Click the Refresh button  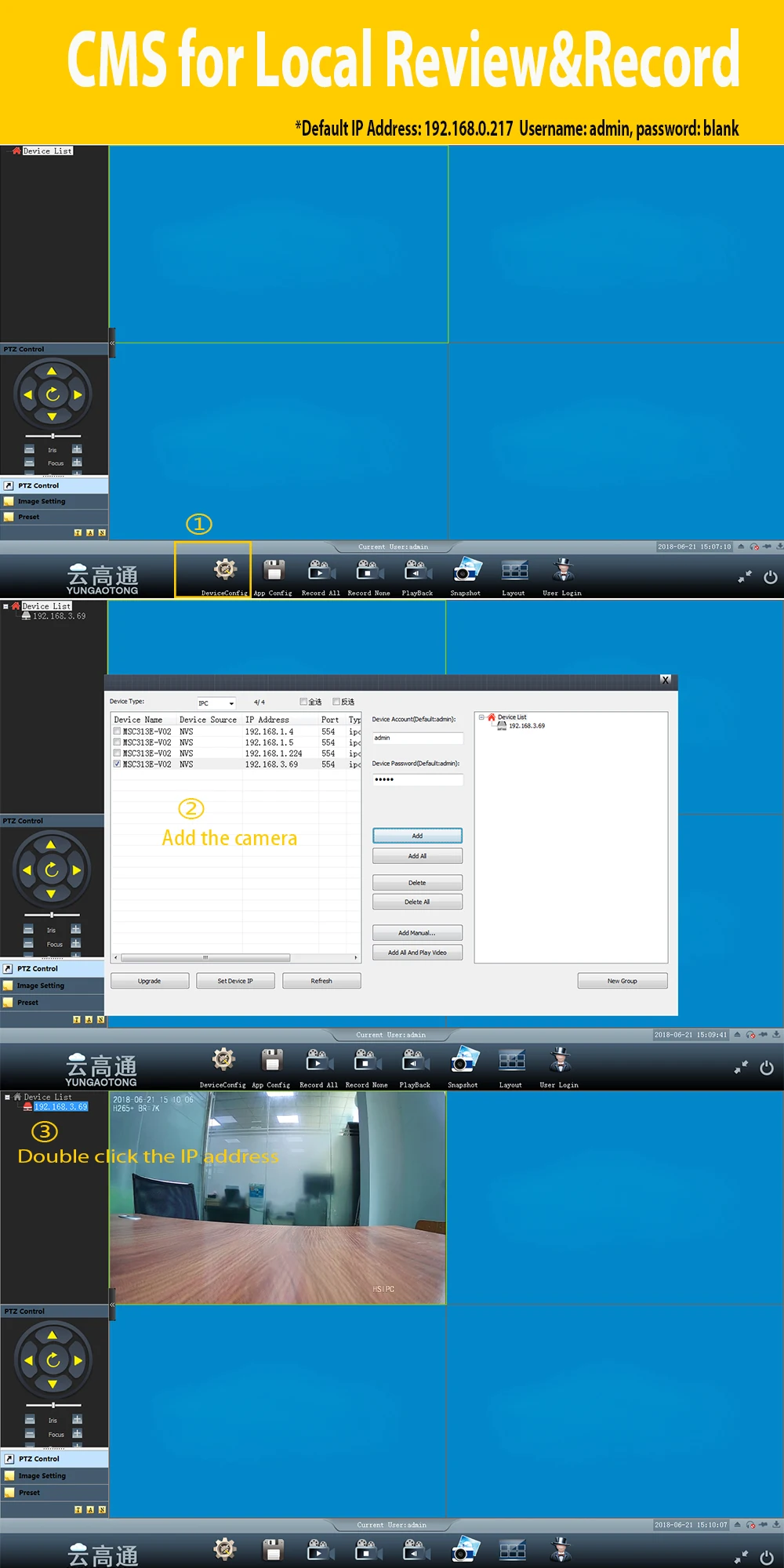pos(321,981)
